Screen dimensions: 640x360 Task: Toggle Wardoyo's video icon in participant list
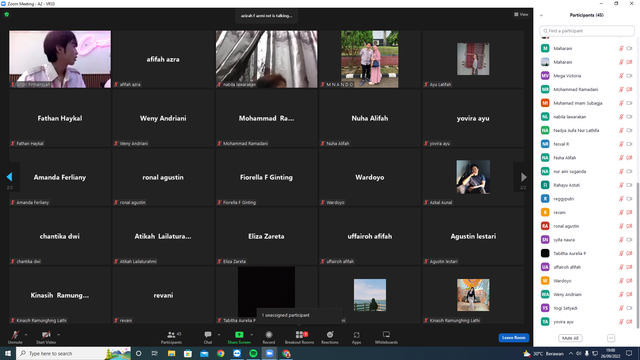pyautogui.click(x=629, y=281)
